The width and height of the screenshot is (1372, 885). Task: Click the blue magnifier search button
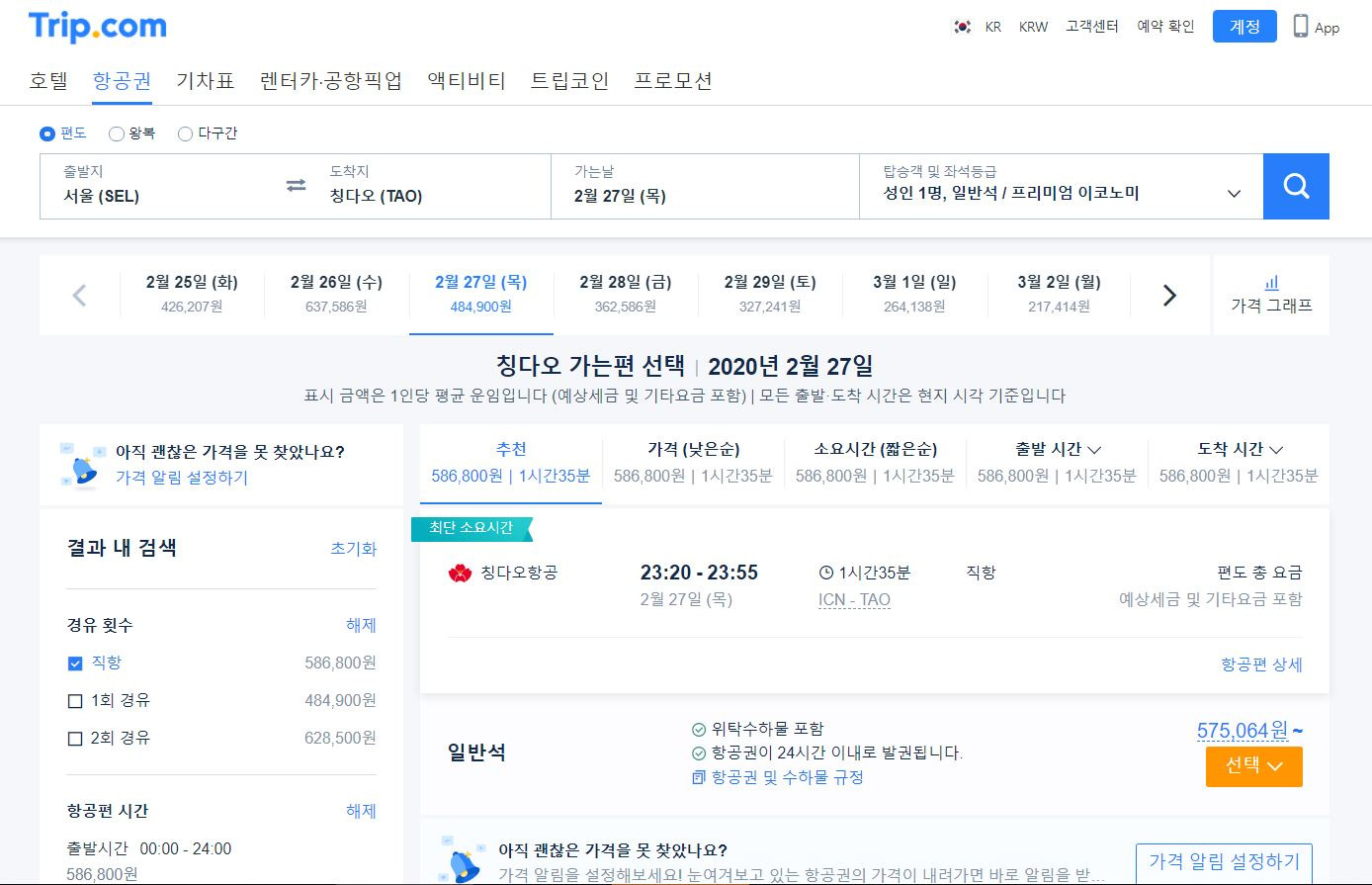tap(1296, 186)
